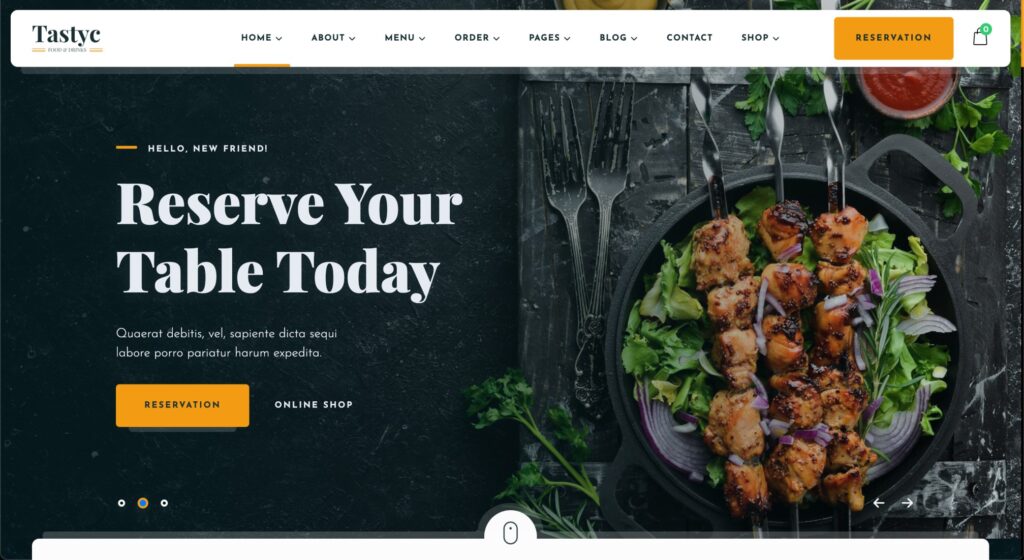
Task: Select the active second slider dot
Action: pos(143,503)
